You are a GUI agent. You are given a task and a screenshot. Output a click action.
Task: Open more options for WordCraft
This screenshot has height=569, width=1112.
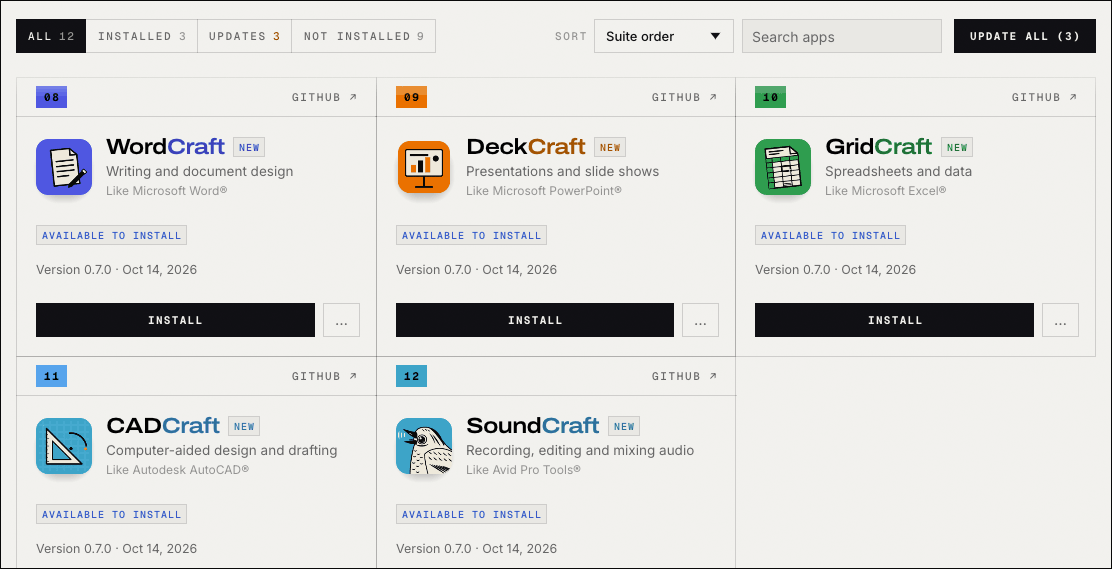point(341,320)
